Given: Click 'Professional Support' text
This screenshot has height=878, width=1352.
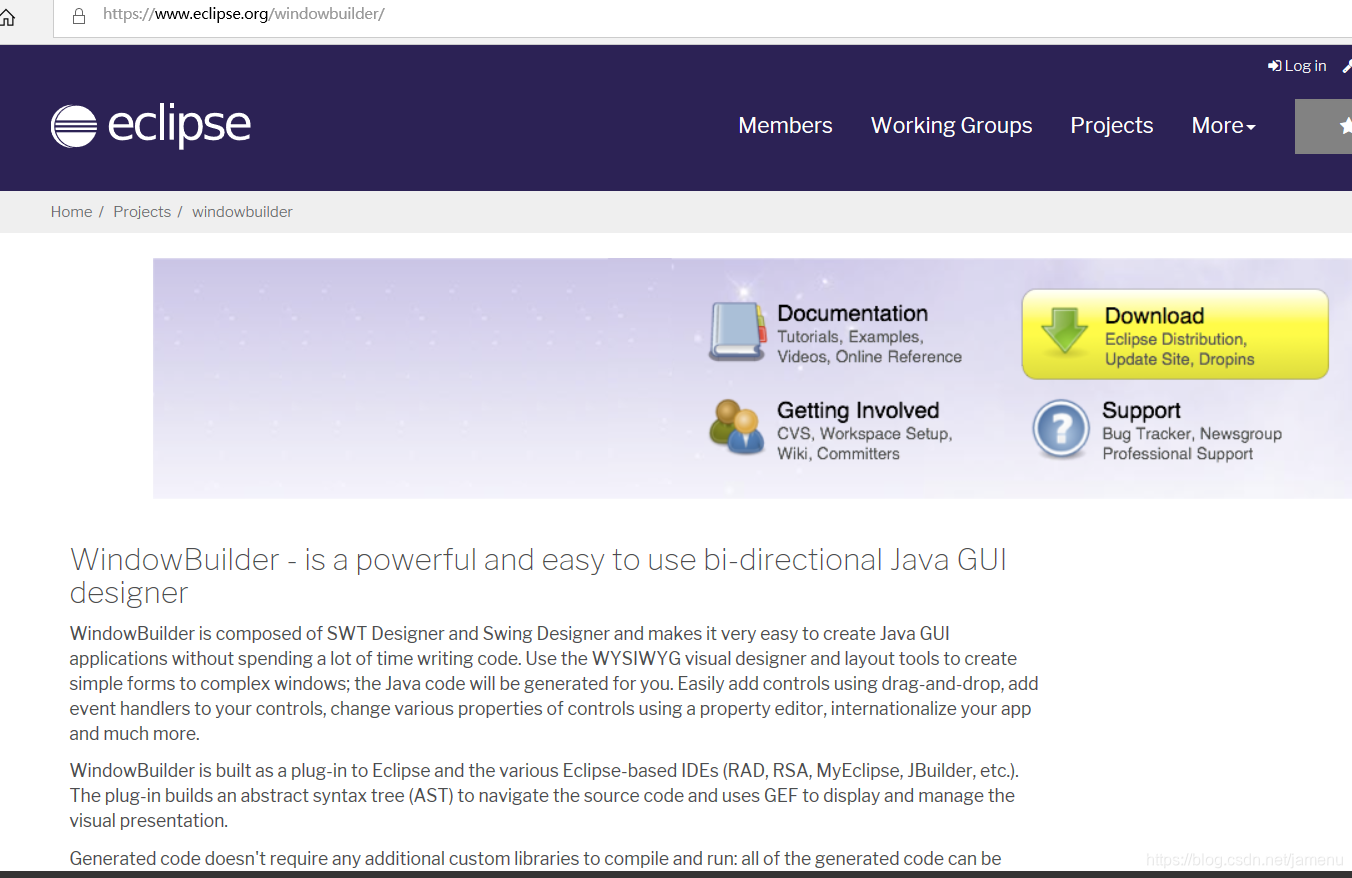Looking at the screenshot, I should tap(1177, 454).
